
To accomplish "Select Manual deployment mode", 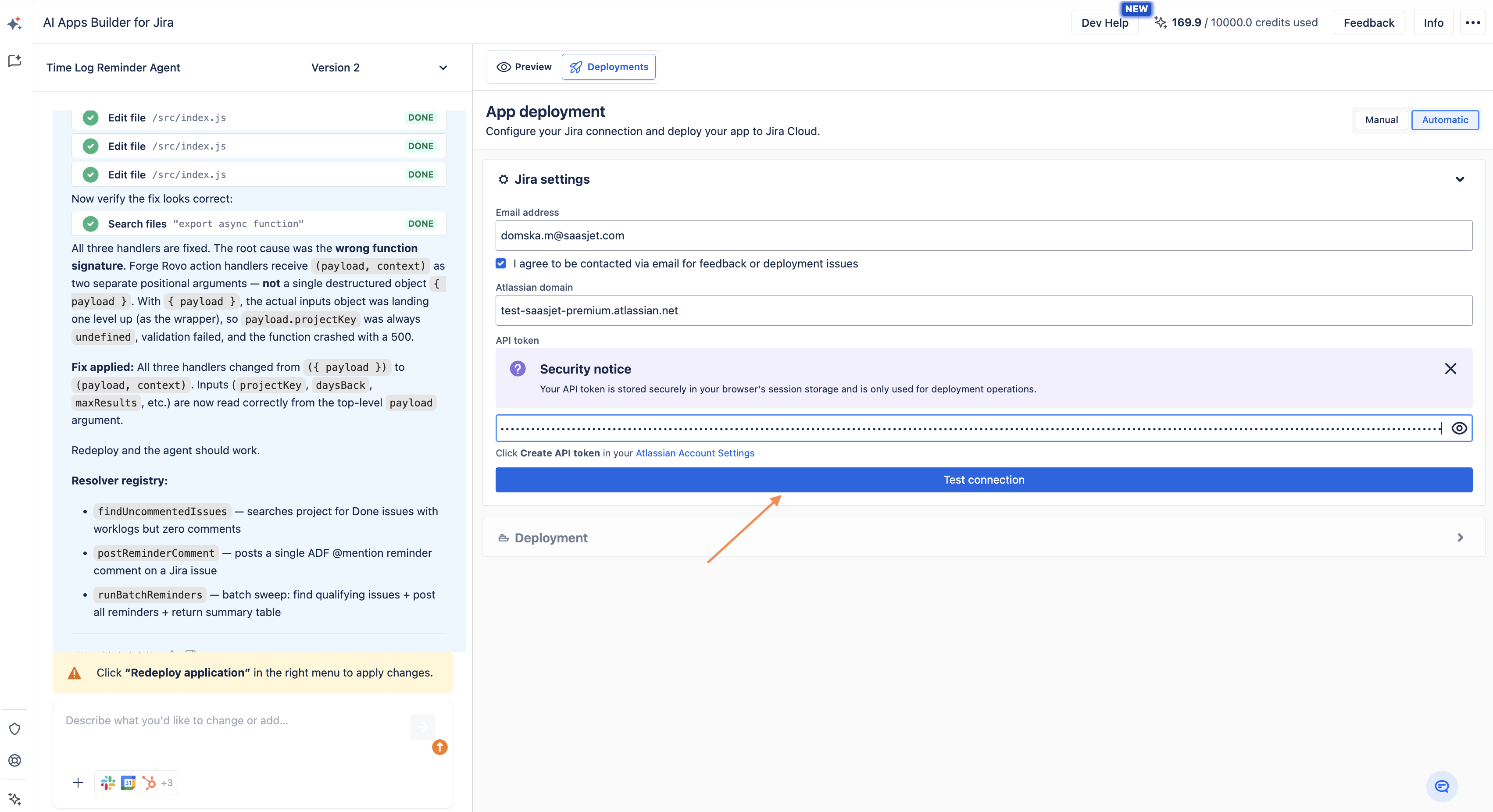I will pyautogui.click(x=1381, y=120).
